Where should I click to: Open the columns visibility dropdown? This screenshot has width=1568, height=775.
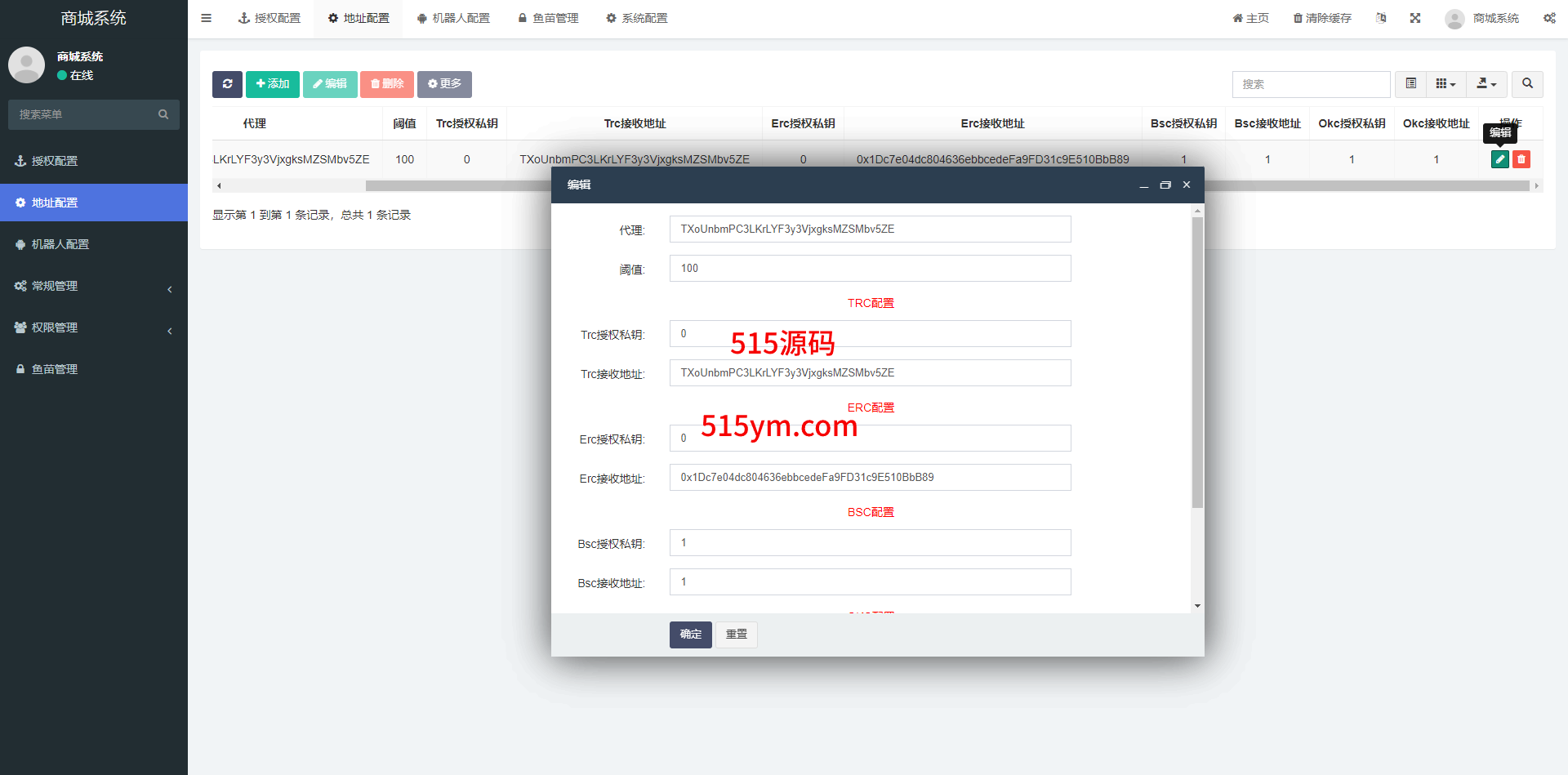[x=1445, y=84]
